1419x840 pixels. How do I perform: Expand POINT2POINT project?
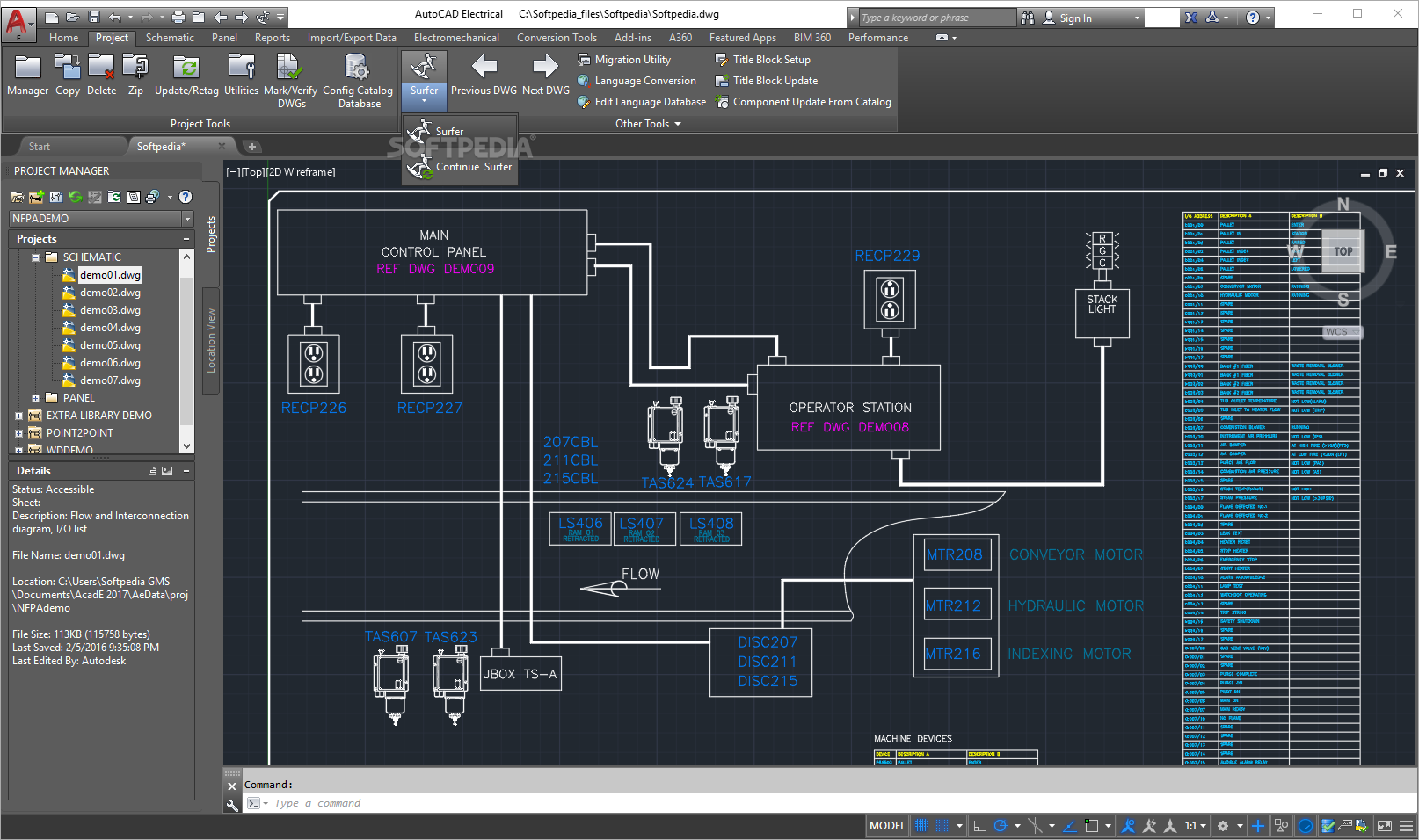point(18,433)
